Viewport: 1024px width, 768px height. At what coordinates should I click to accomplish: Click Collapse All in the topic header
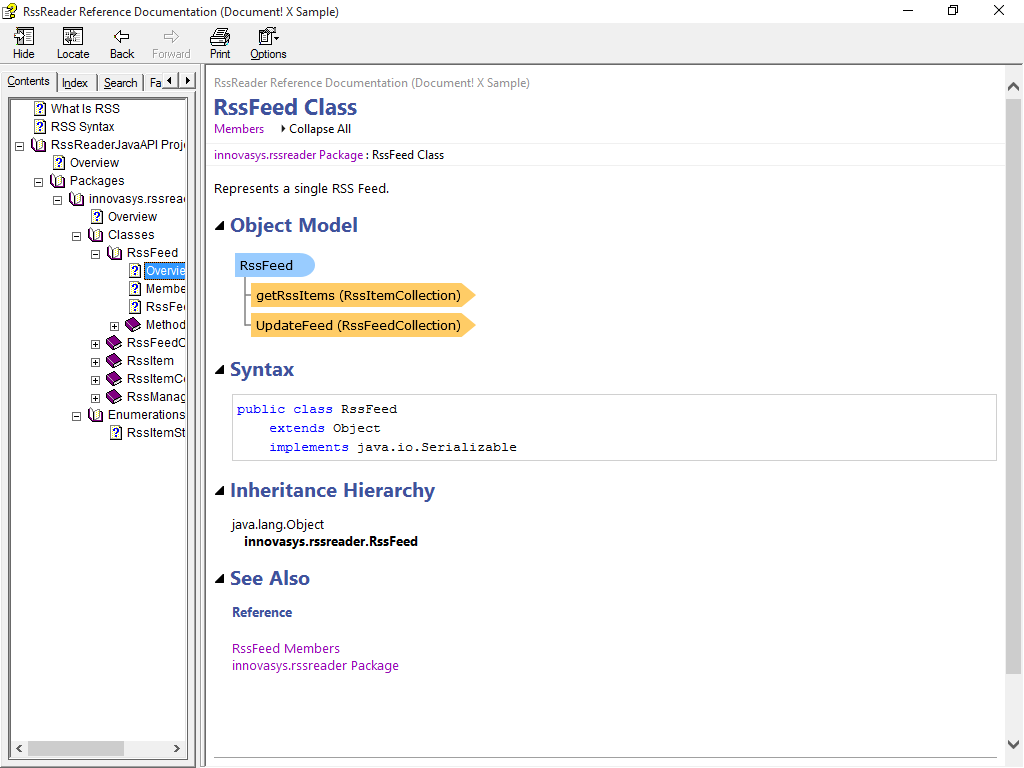[x=315, y=129]
